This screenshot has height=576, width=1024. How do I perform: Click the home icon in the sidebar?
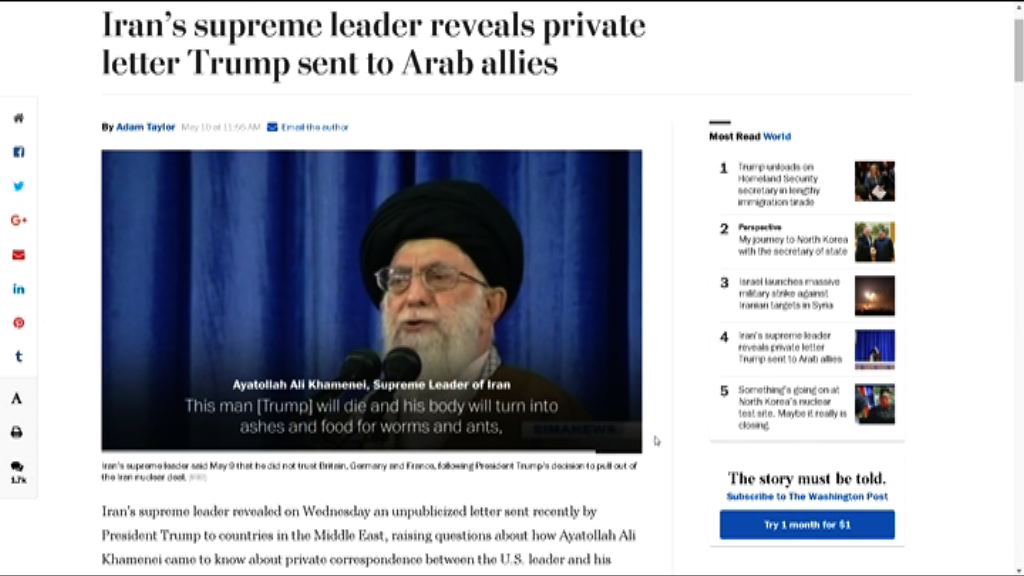(18, 118)
